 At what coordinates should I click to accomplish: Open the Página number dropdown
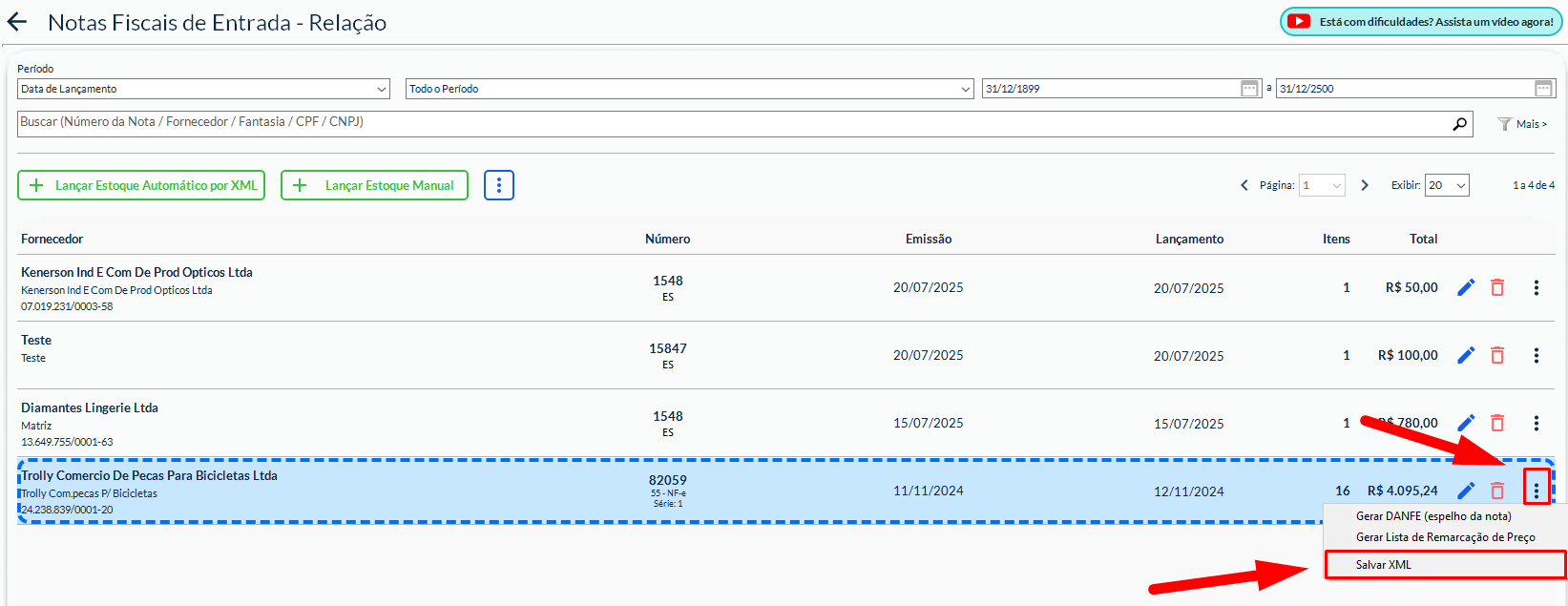(x=1323, y=185)
